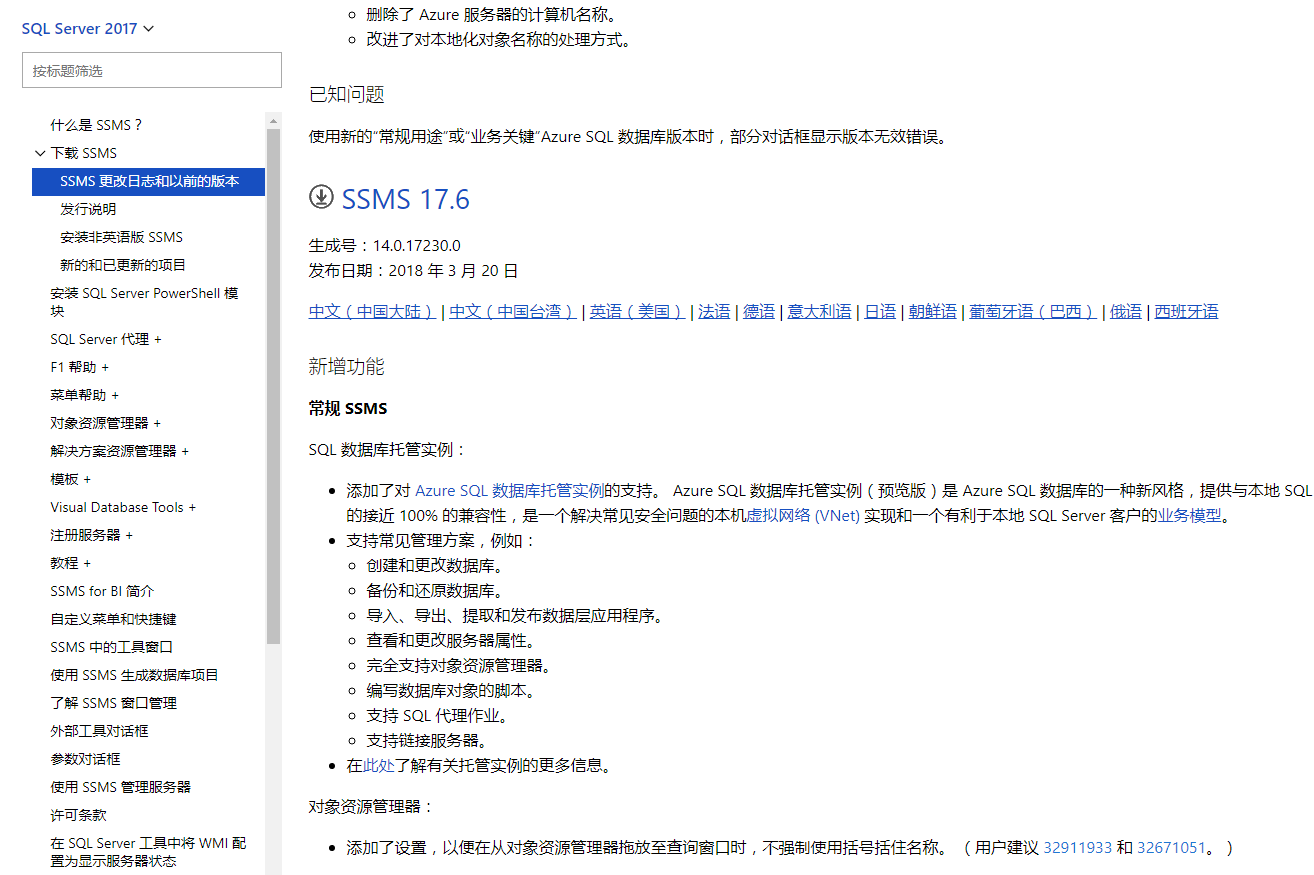Open 外部工具对话框 page
The width and height of the screenshot is (1314, 875).
[99, 731]
